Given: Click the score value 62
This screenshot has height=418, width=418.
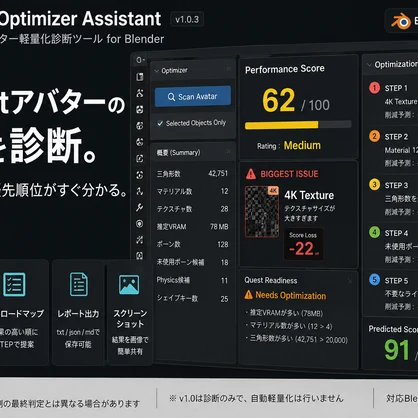Looking at the screenshot, I should [x=279, y=100].
